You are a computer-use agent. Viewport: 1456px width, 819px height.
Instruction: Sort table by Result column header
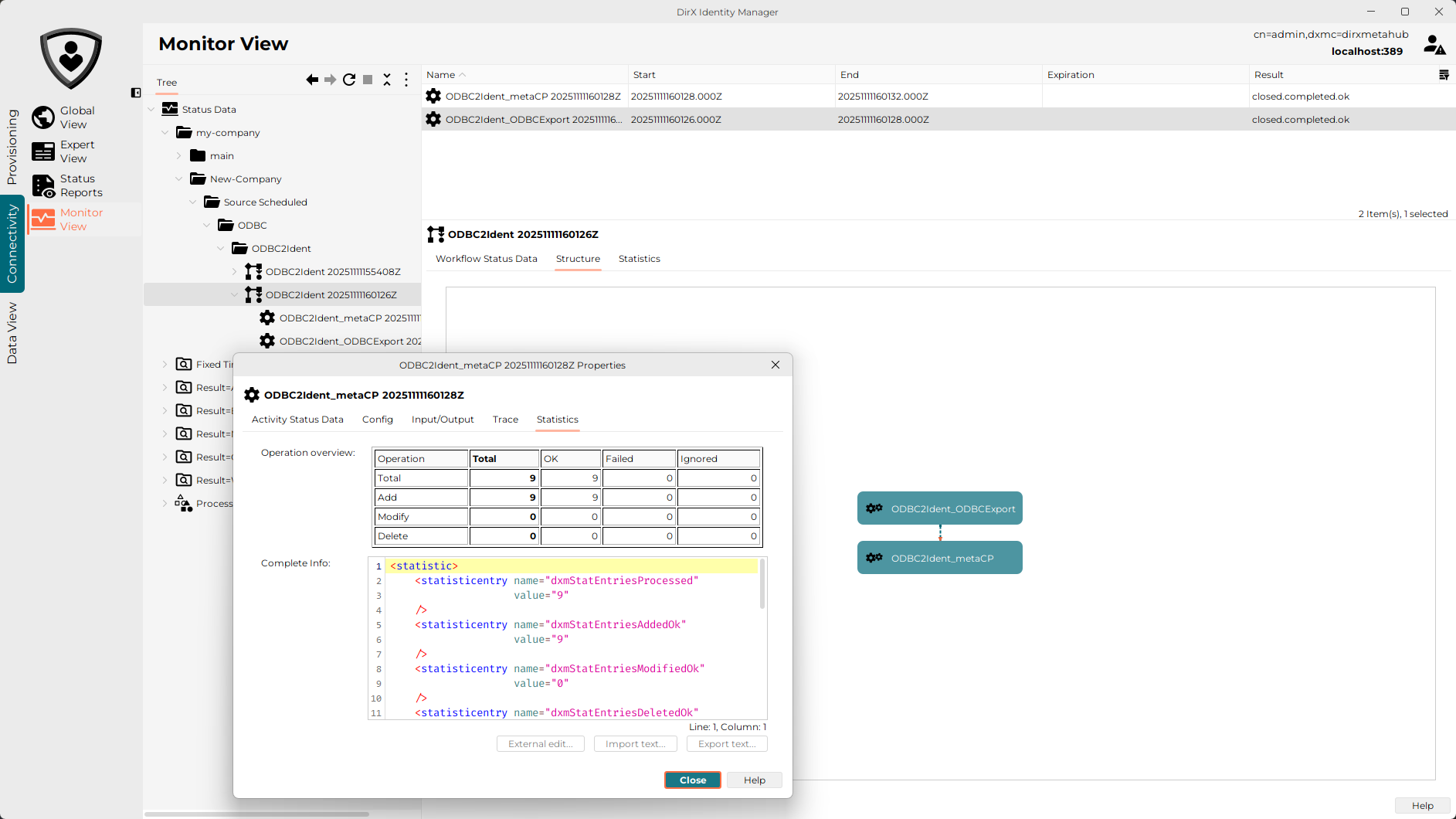1342,75
